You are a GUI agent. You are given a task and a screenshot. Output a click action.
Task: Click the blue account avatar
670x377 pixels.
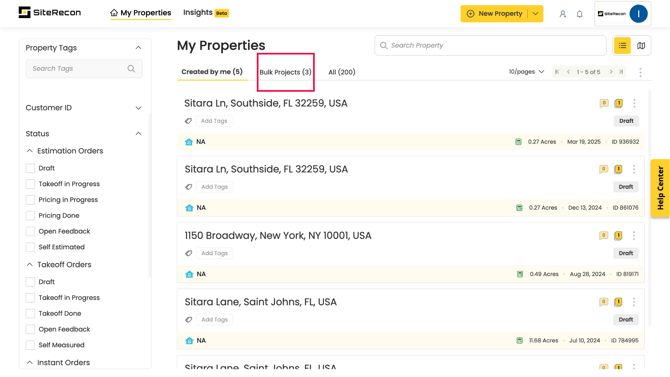638,14
